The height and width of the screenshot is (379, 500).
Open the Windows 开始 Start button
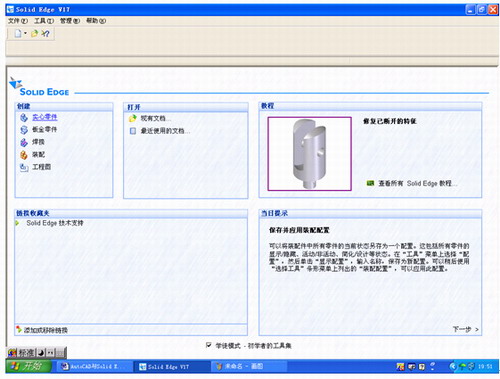click(29, 366)
